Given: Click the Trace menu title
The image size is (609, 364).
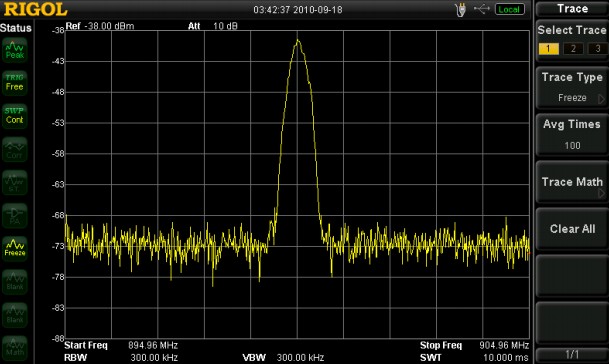Looking at the screenshot, I should (572, 9).
